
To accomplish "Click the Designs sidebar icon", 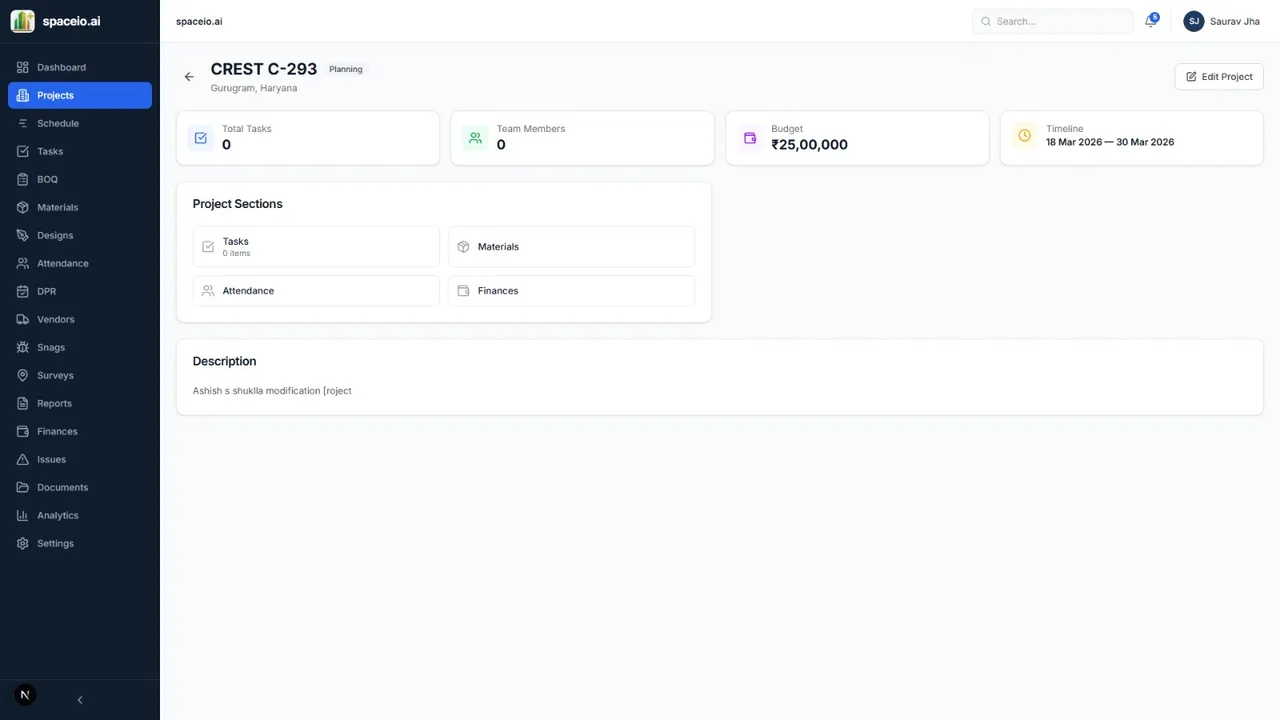I will (23, 235).
